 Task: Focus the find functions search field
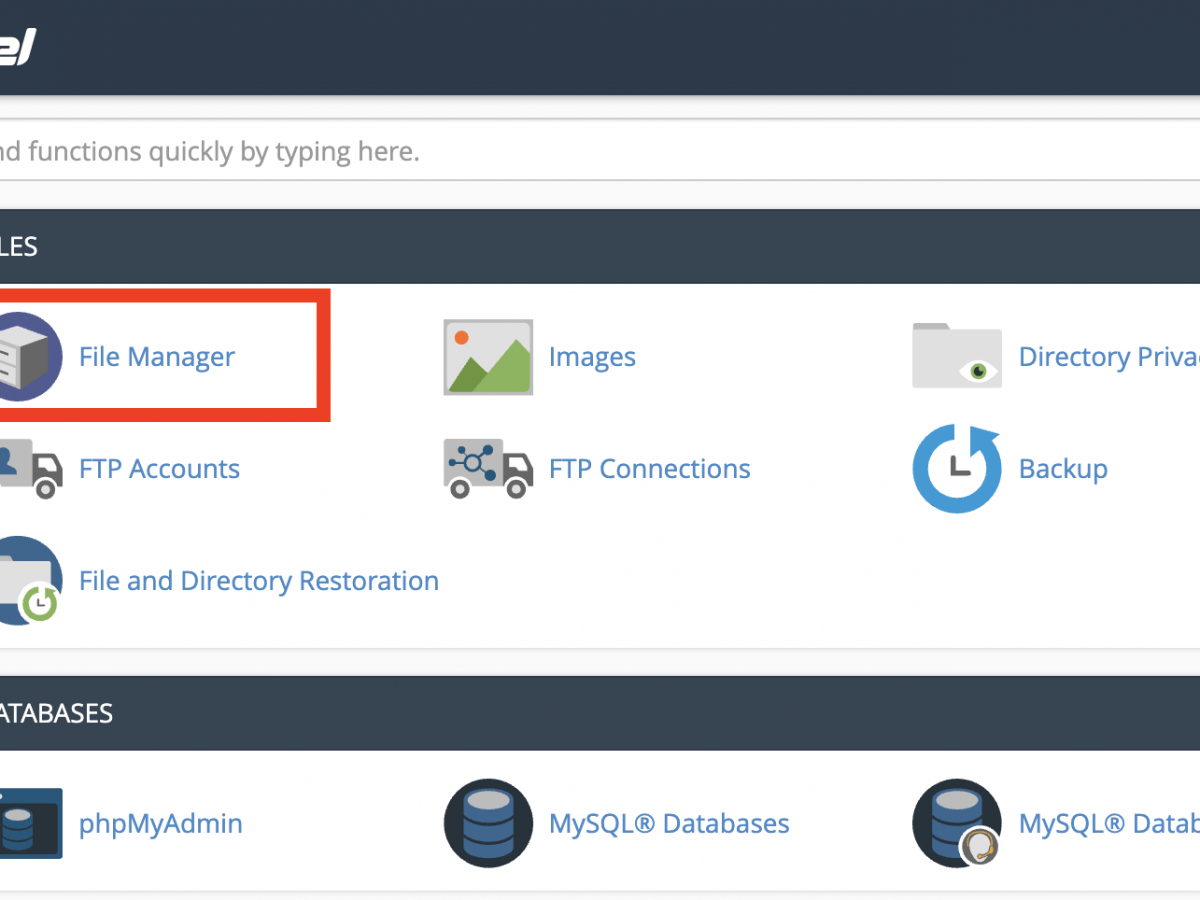600,151
